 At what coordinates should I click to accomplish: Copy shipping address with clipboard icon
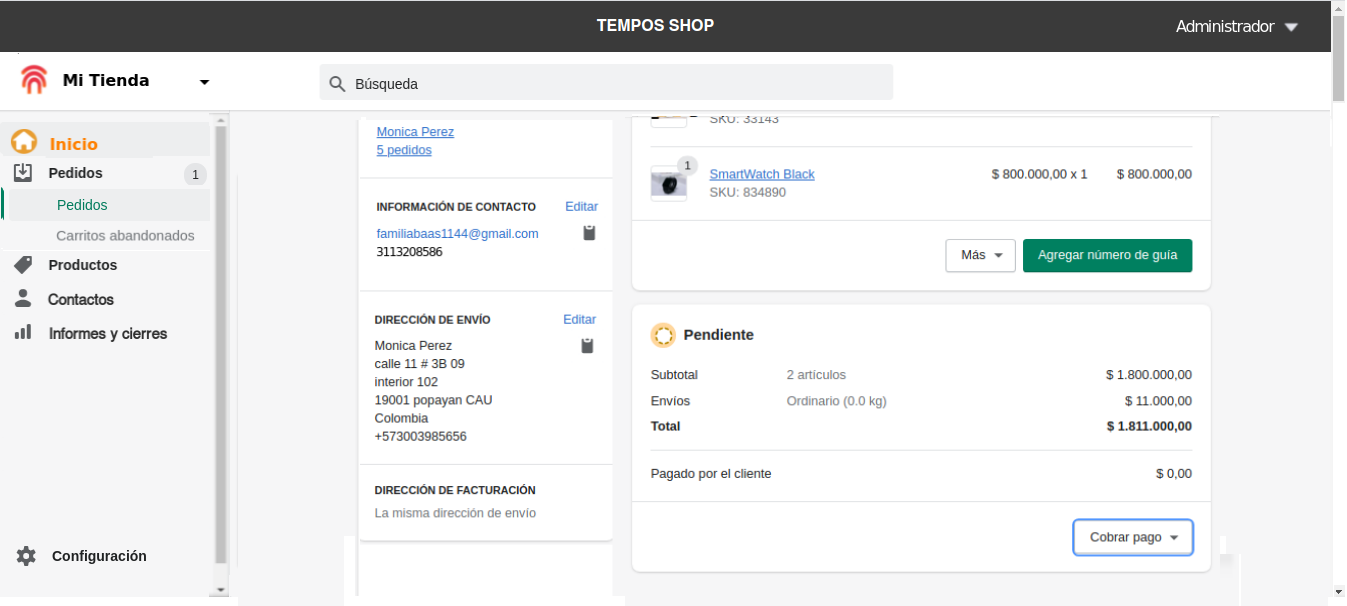(587, 346)
